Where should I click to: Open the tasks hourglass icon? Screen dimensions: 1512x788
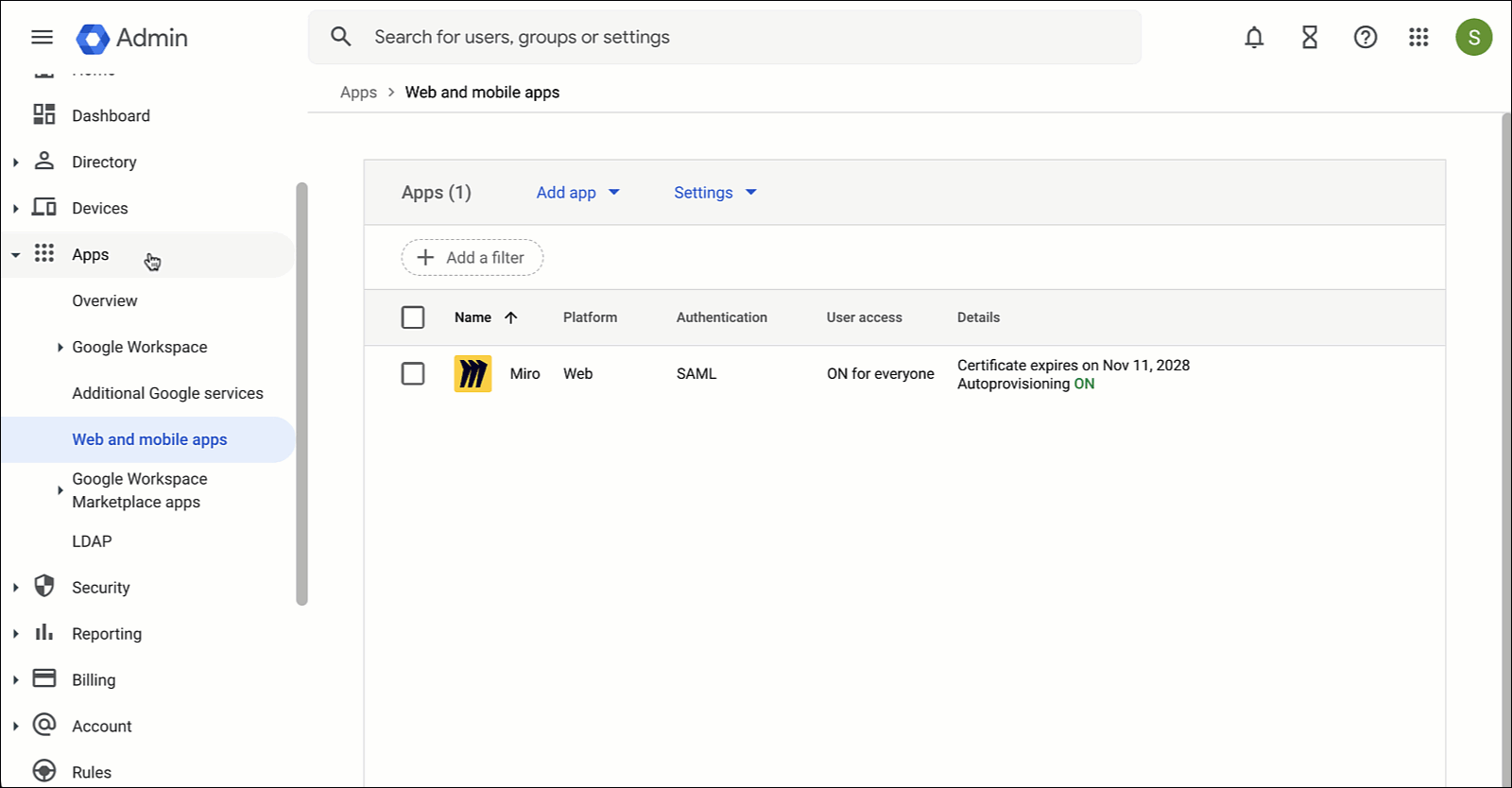tap(1310, 37)
